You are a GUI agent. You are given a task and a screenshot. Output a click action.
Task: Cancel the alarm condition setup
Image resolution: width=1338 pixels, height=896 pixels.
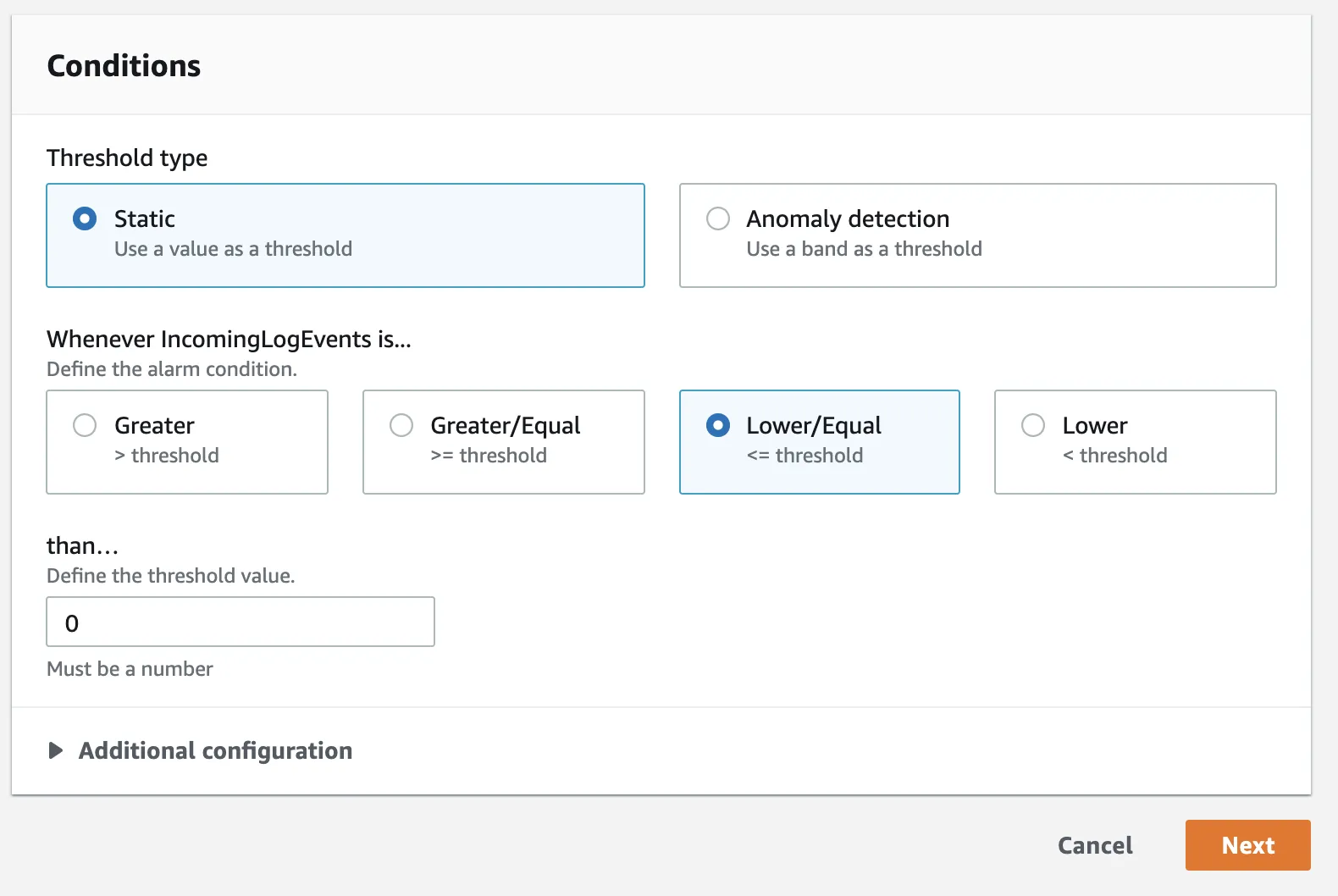(1095, 845)
